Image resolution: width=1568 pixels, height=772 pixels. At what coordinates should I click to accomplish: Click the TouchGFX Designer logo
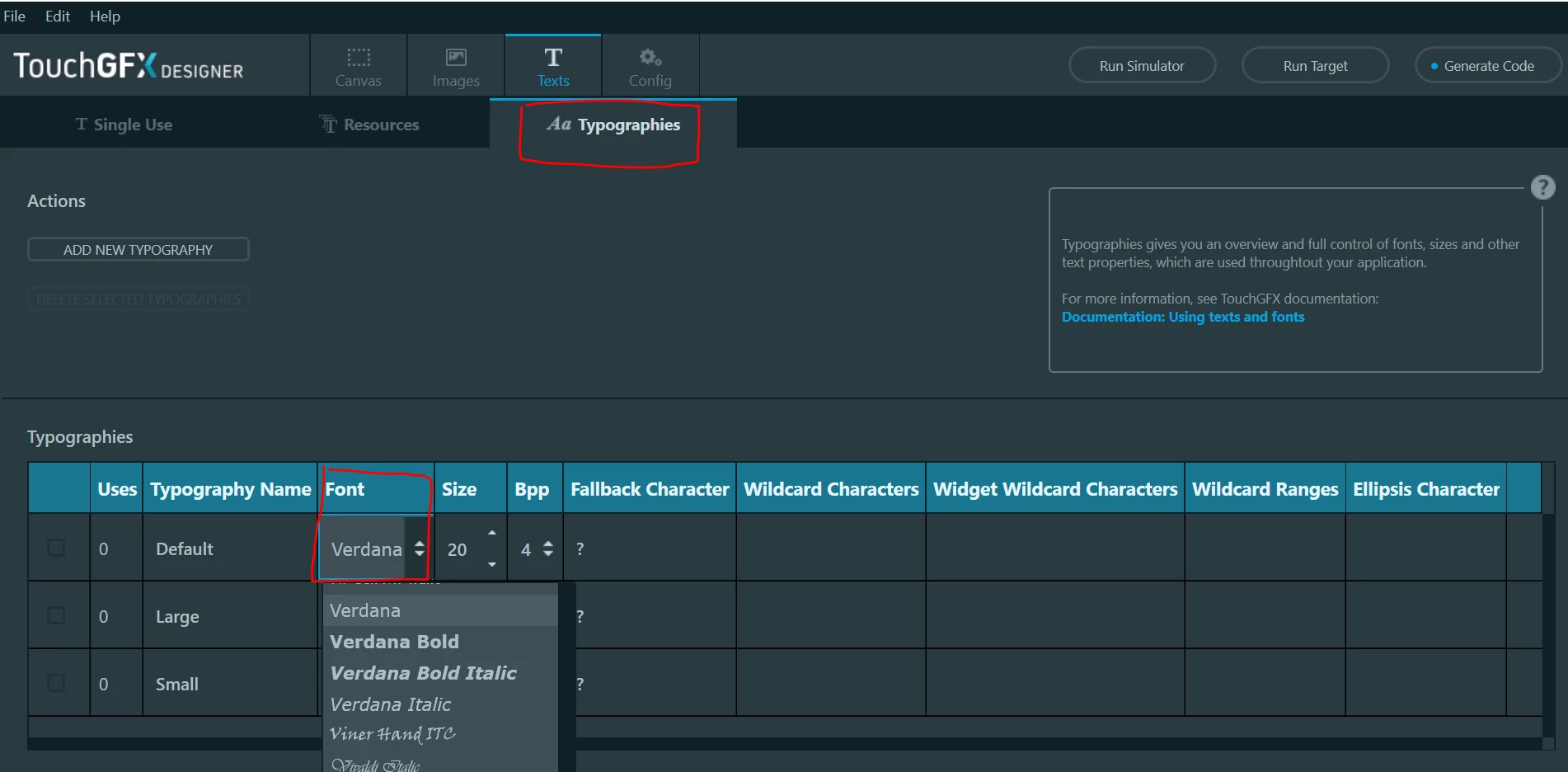tap(129, 66)
